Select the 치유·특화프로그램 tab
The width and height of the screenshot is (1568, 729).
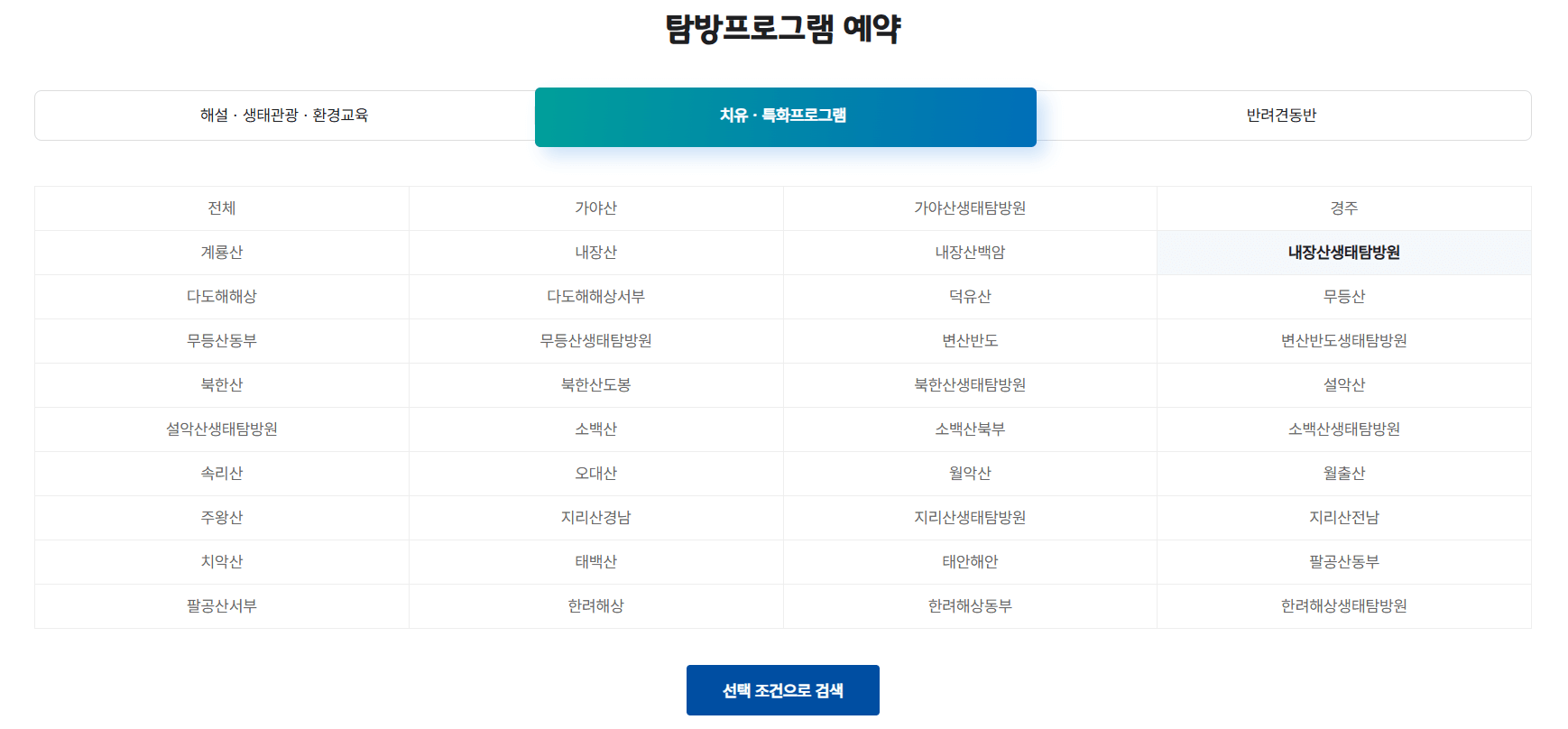pyautogui.click(x=785, y=115)
